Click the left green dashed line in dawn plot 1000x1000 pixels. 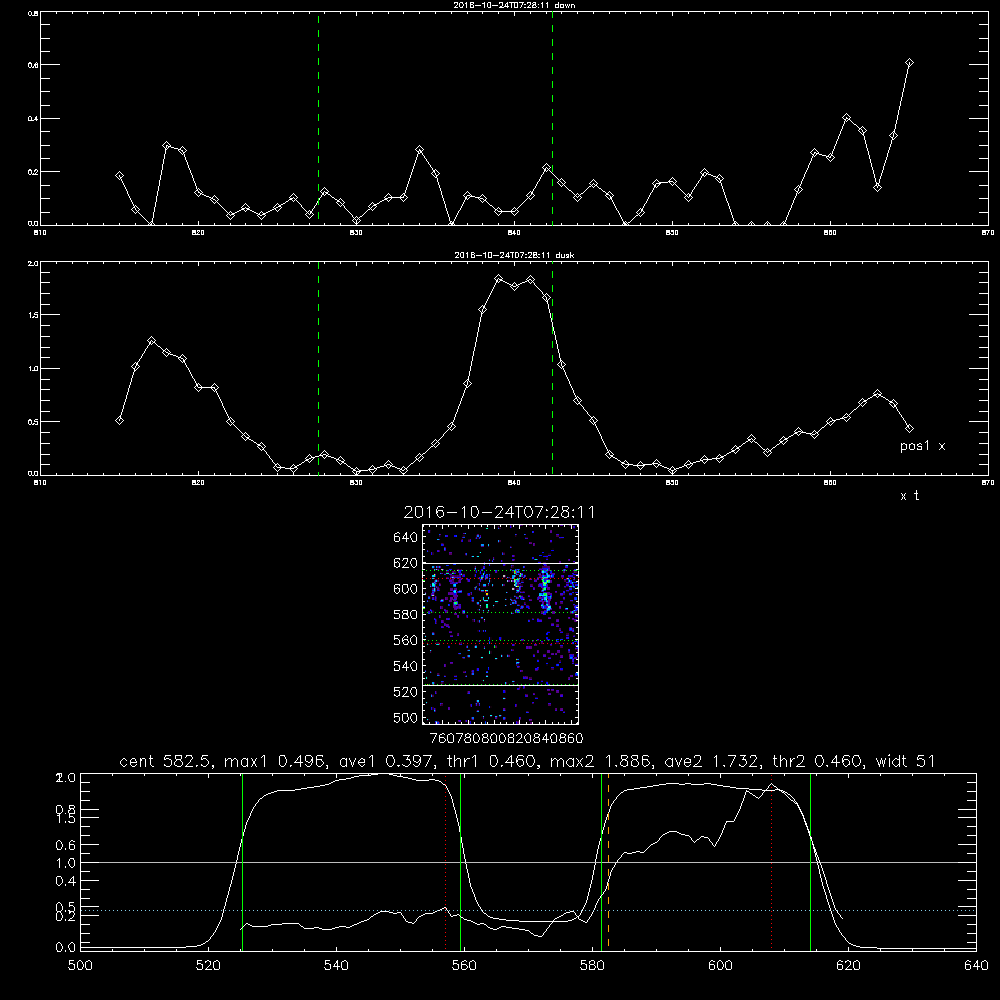pos(318,118)
